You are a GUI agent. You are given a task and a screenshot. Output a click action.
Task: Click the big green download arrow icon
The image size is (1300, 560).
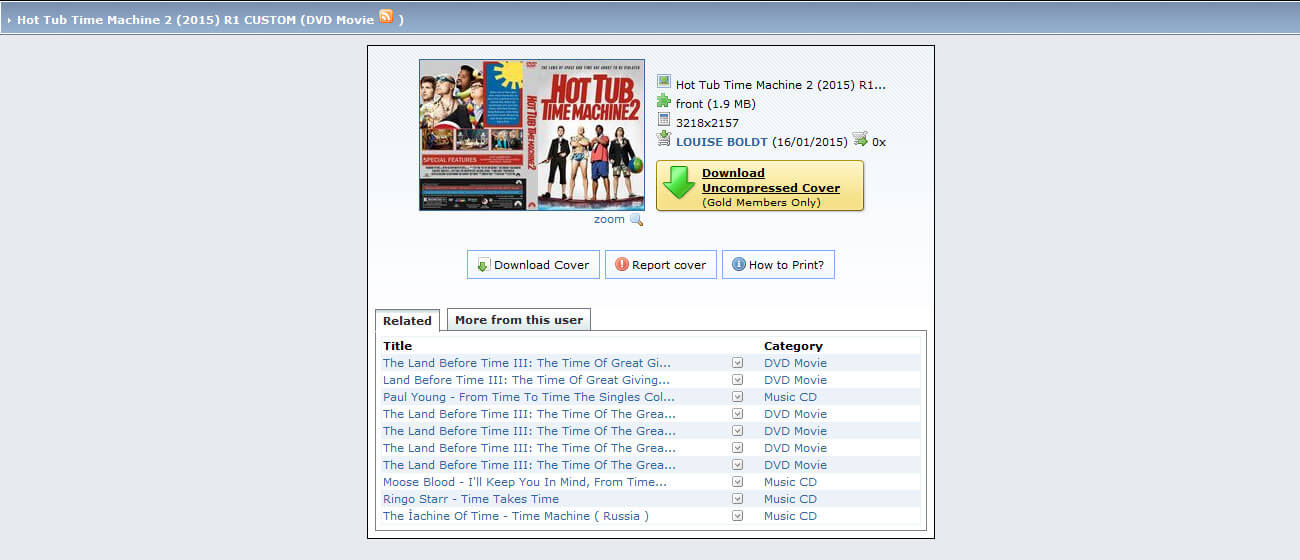679,185
